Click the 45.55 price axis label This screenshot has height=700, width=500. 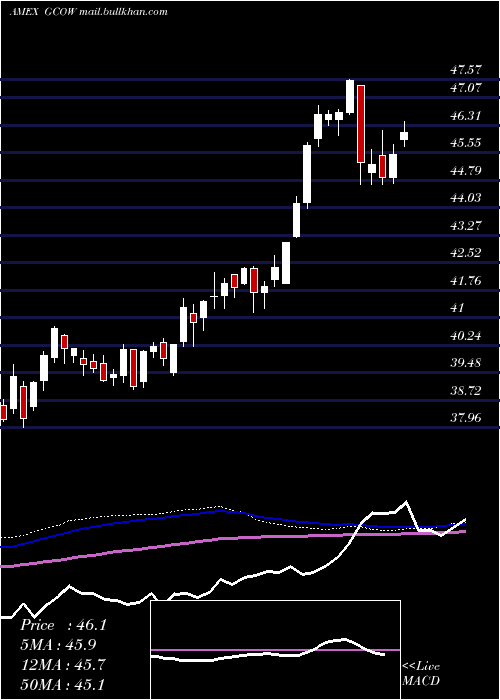pos(466,143)
